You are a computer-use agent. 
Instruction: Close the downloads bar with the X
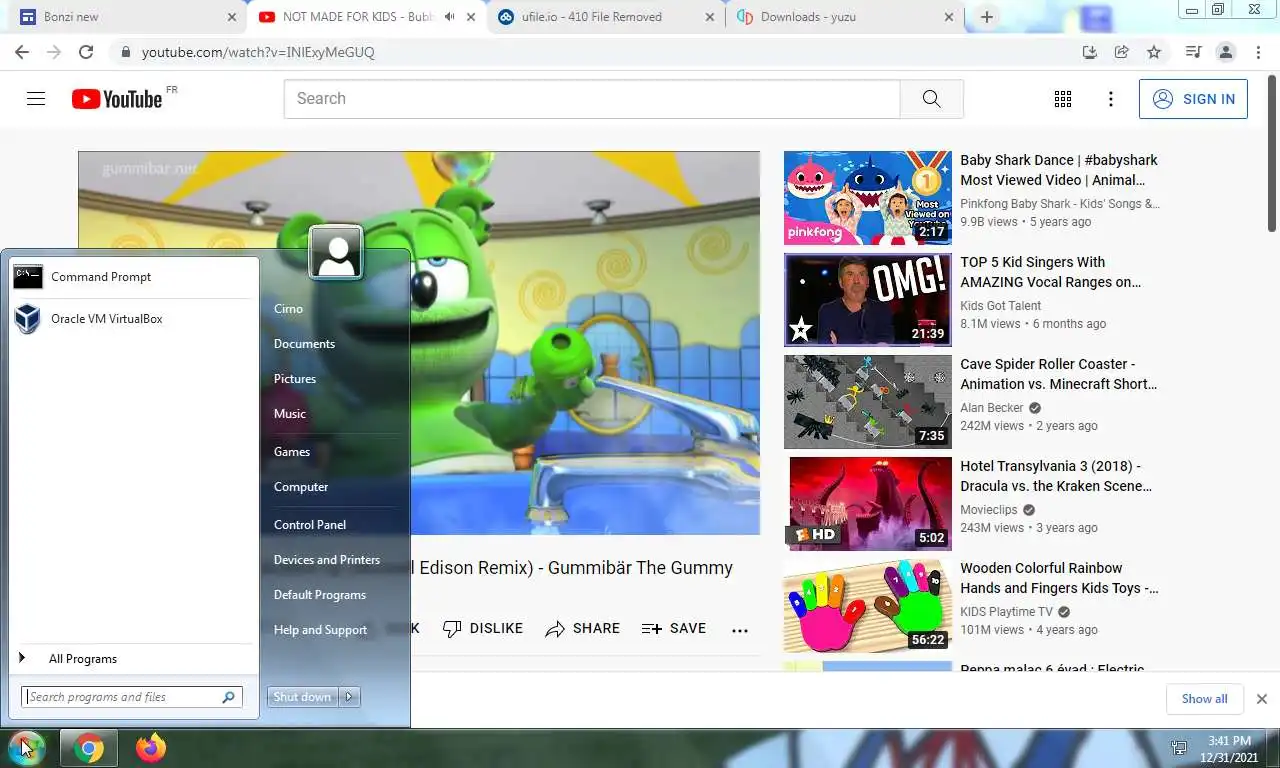point(1262,699)
